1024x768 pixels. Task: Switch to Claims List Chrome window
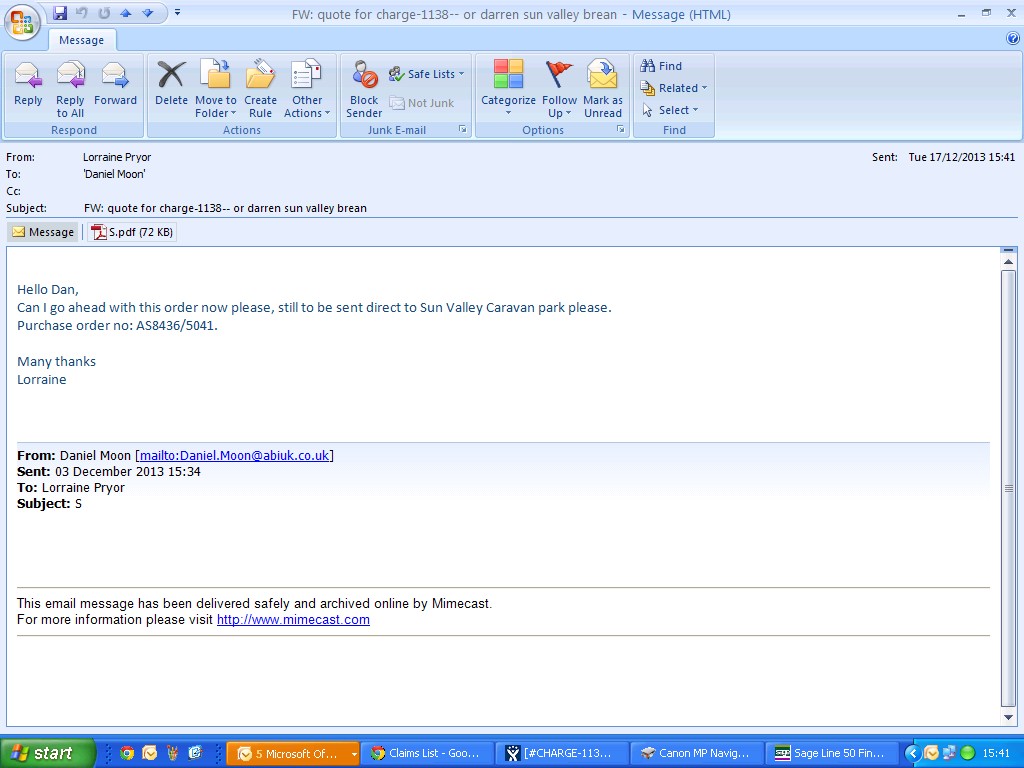[x=426, y=753]
